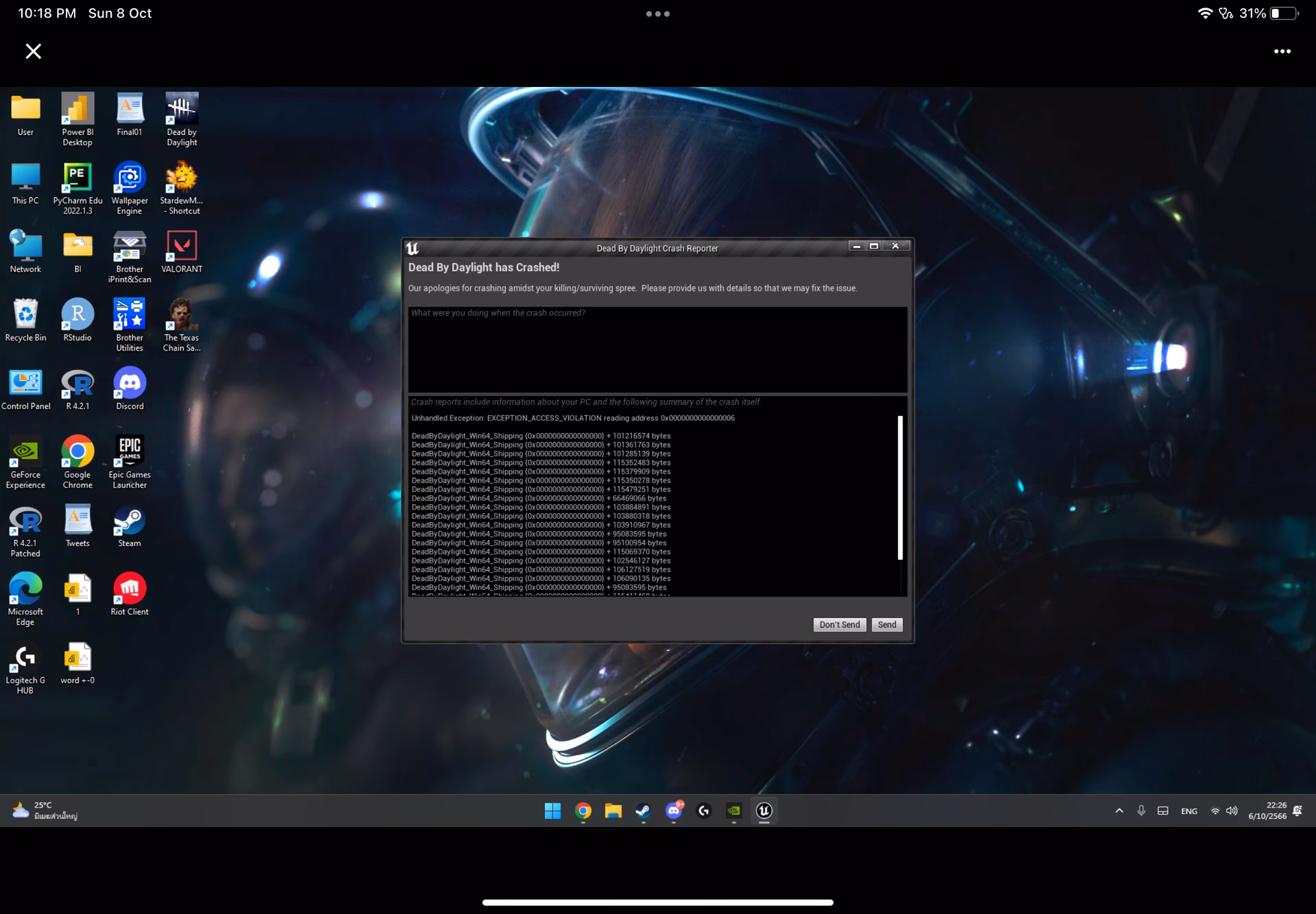Open Network desktop icon
1316x914 pixels.
(25, 252)
